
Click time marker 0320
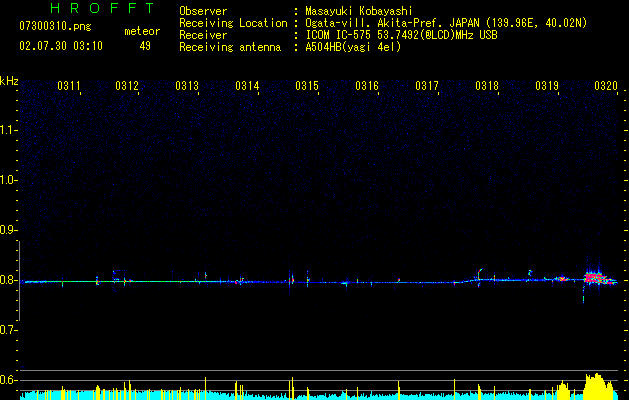(606, 86)
